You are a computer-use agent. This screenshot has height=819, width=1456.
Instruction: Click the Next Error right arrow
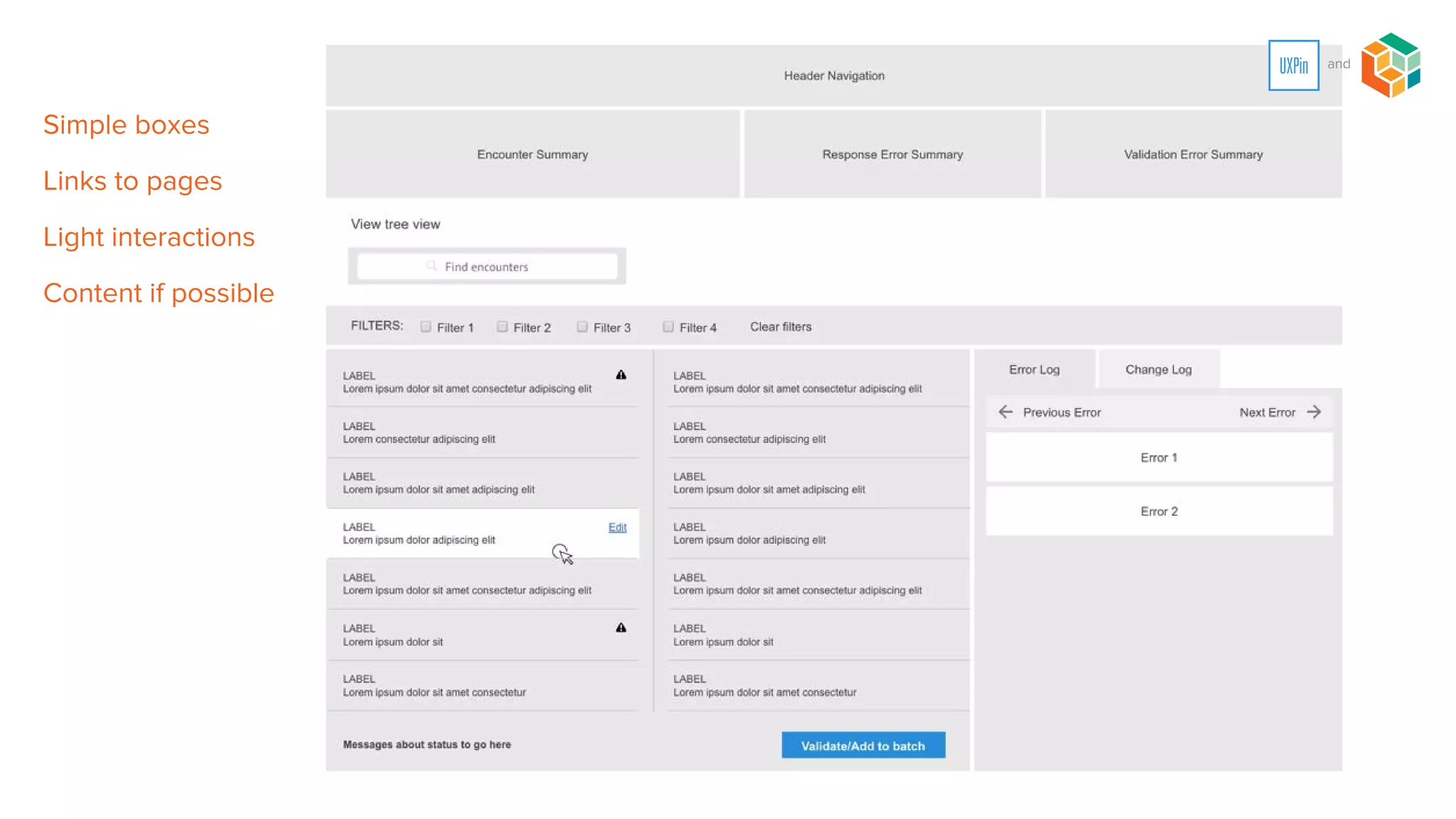point(1314,412)
